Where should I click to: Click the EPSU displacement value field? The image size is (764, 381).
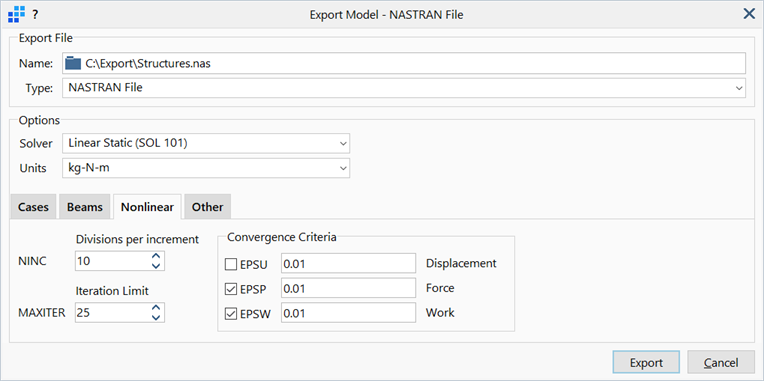[348, 265]
